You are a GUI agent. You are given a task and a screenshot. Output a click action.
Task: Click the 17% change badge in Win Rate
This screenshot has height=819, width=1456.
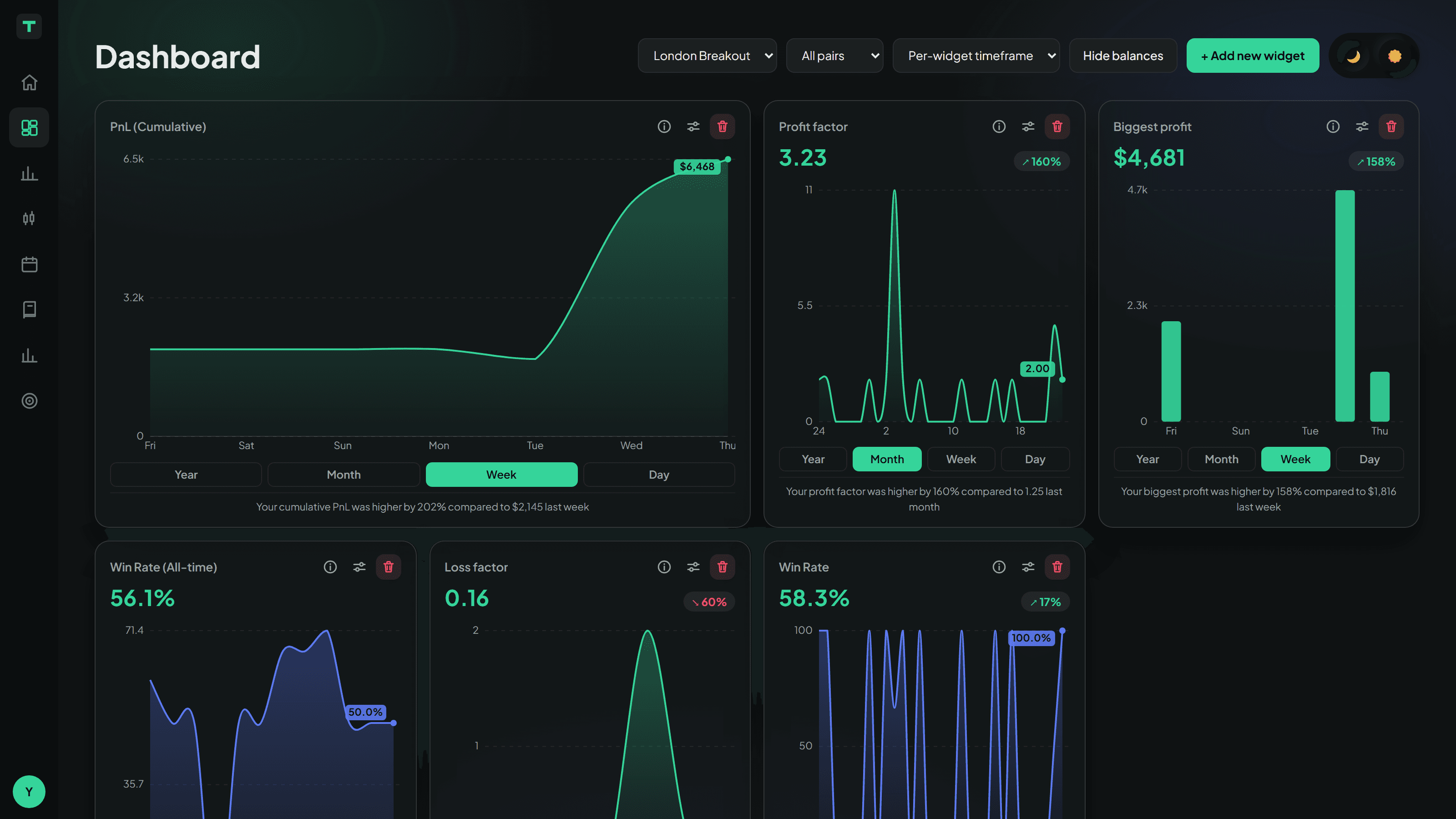coord(1045,602)
